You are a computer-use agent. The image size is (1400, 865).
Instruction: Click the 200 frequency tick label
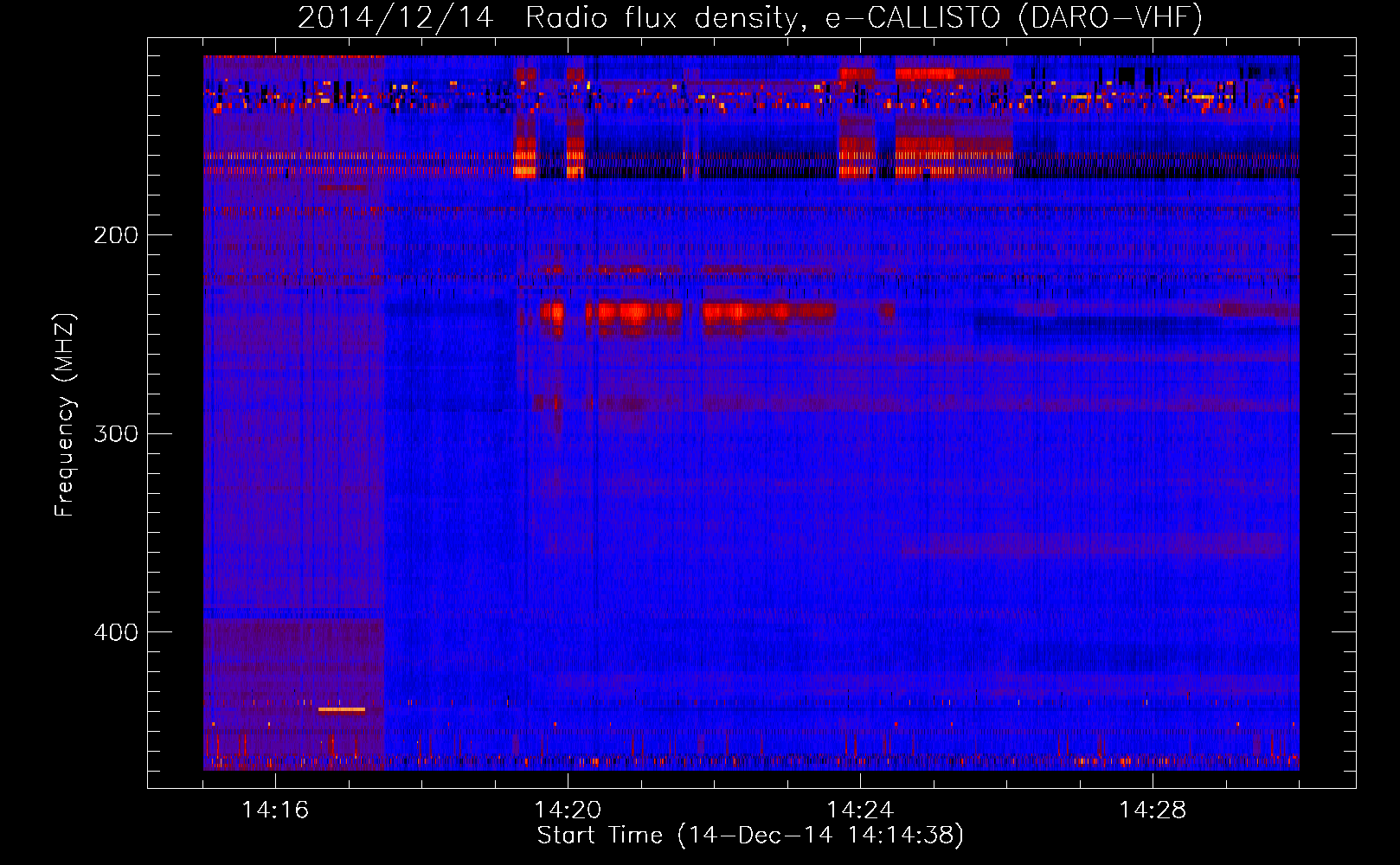(116, 235)
